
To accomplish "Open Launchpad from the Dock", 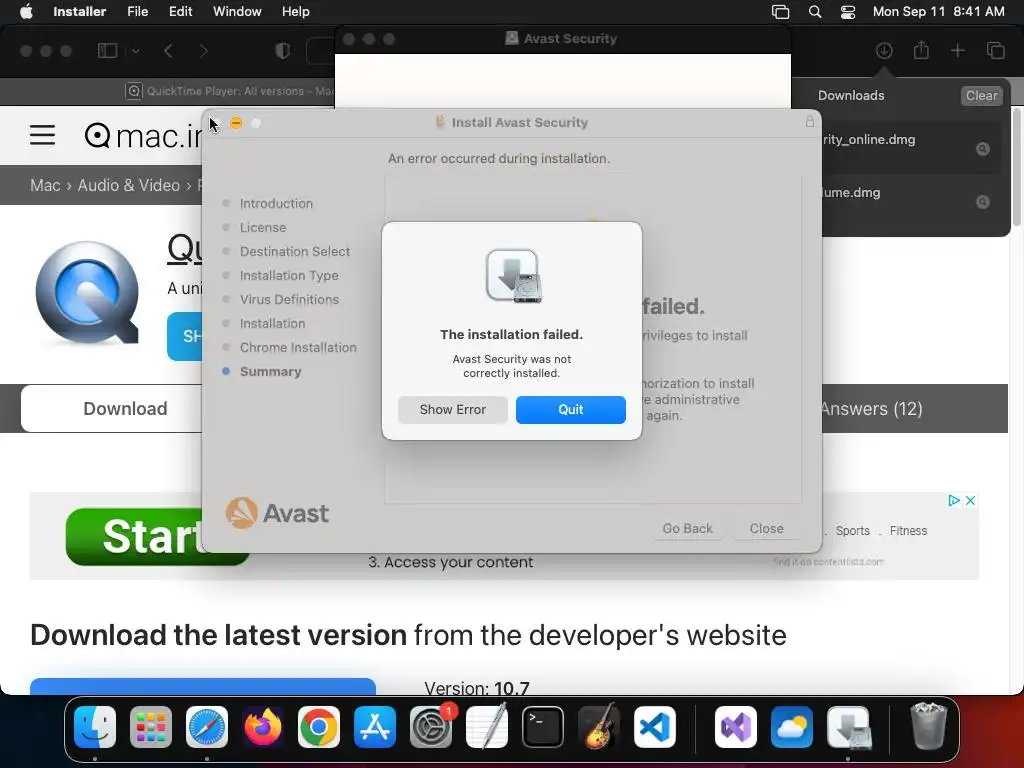I will coord(151,727).
